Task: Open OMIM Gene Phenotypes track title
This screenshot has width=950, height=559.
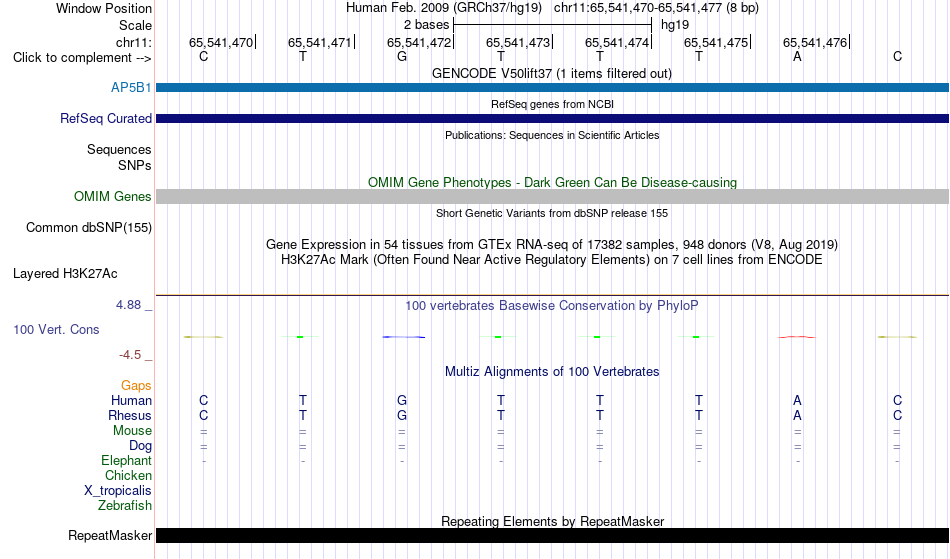Action: tap(553, 182)
